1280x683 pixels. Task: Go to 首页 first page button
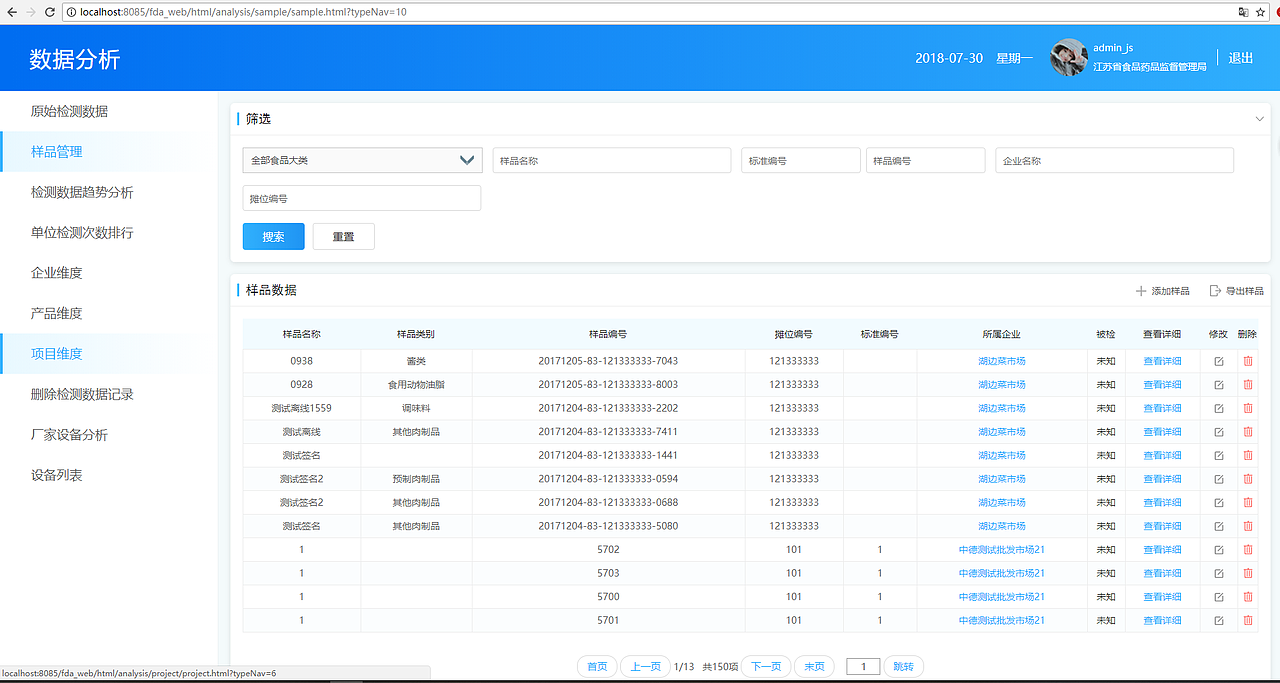click(x=597, y=667)
